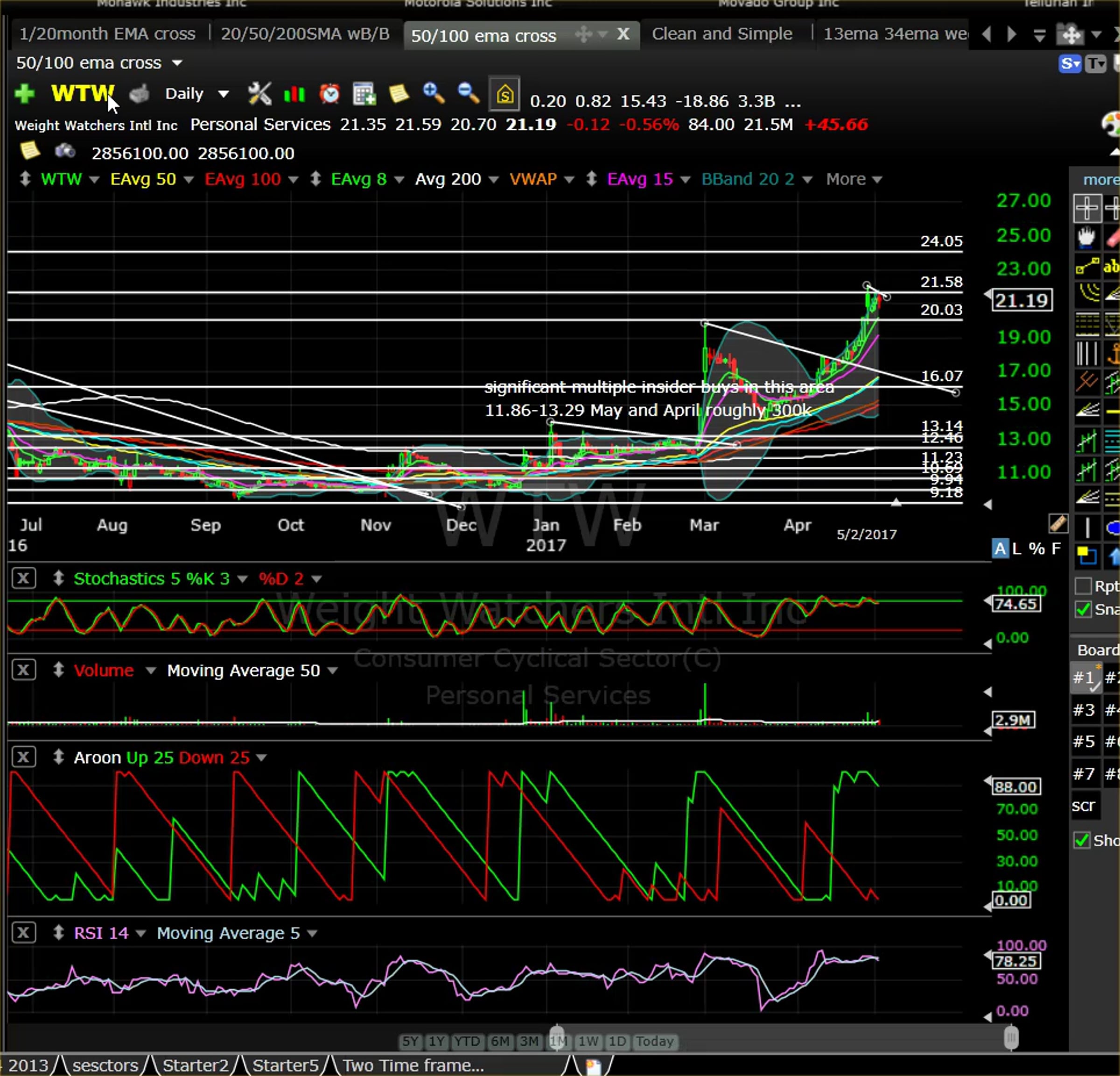
Task: Select board #3
Action: pos(1084,710)
